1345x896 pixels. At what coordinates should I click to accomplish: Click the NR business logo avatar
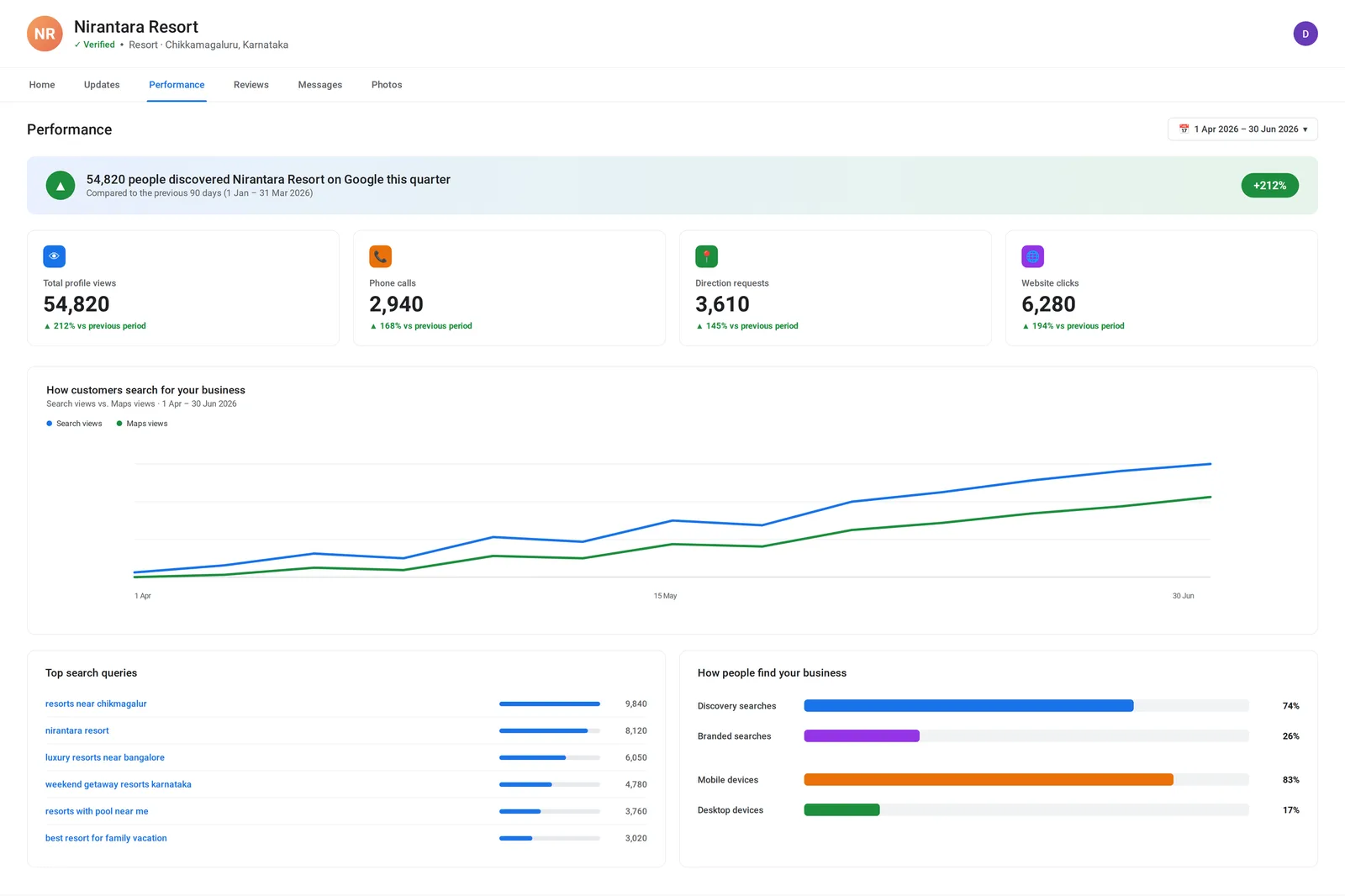pos(45,34)
